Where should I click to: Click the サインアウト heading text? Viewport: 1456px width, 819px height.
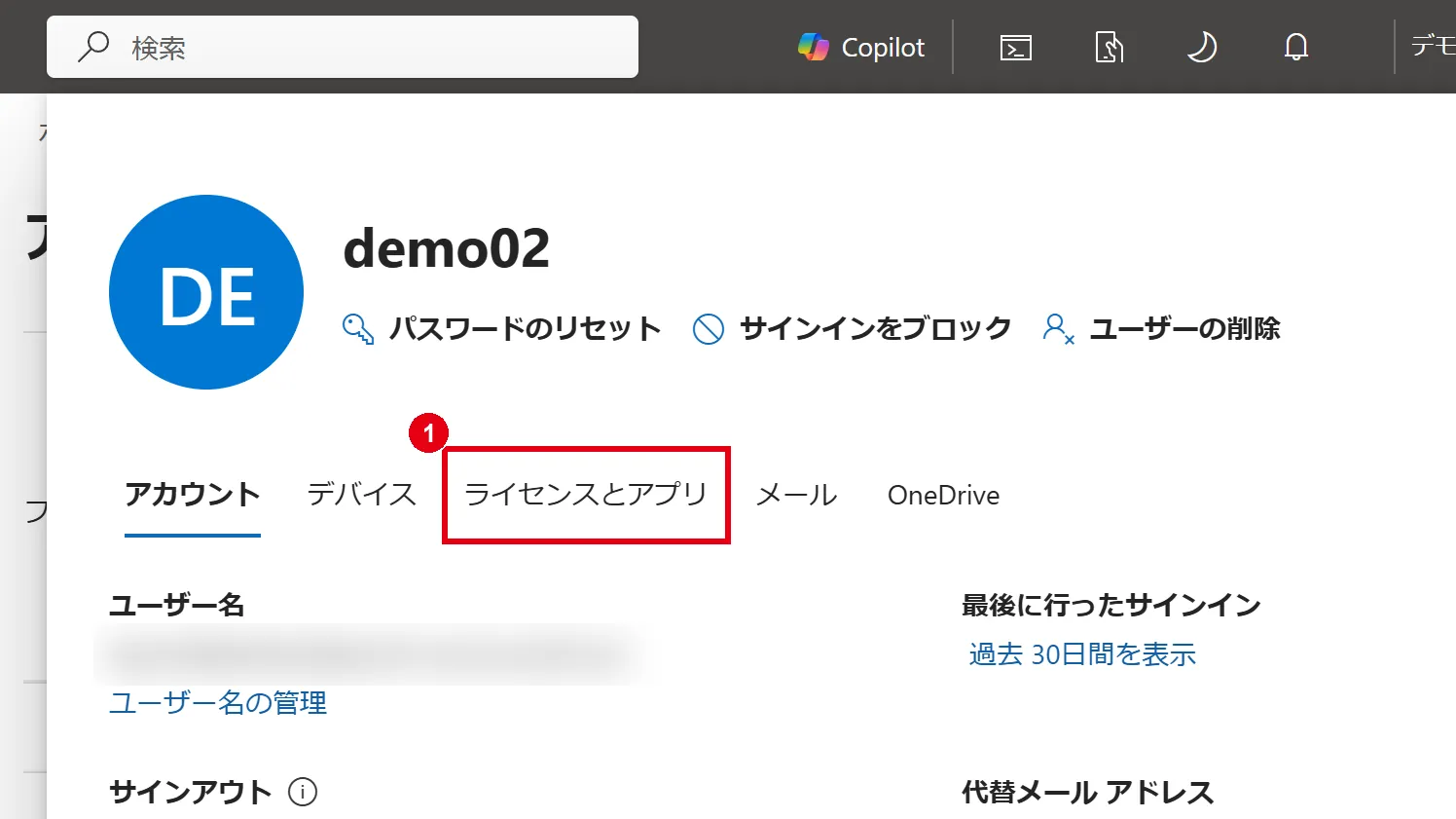(x=191, y=792)
